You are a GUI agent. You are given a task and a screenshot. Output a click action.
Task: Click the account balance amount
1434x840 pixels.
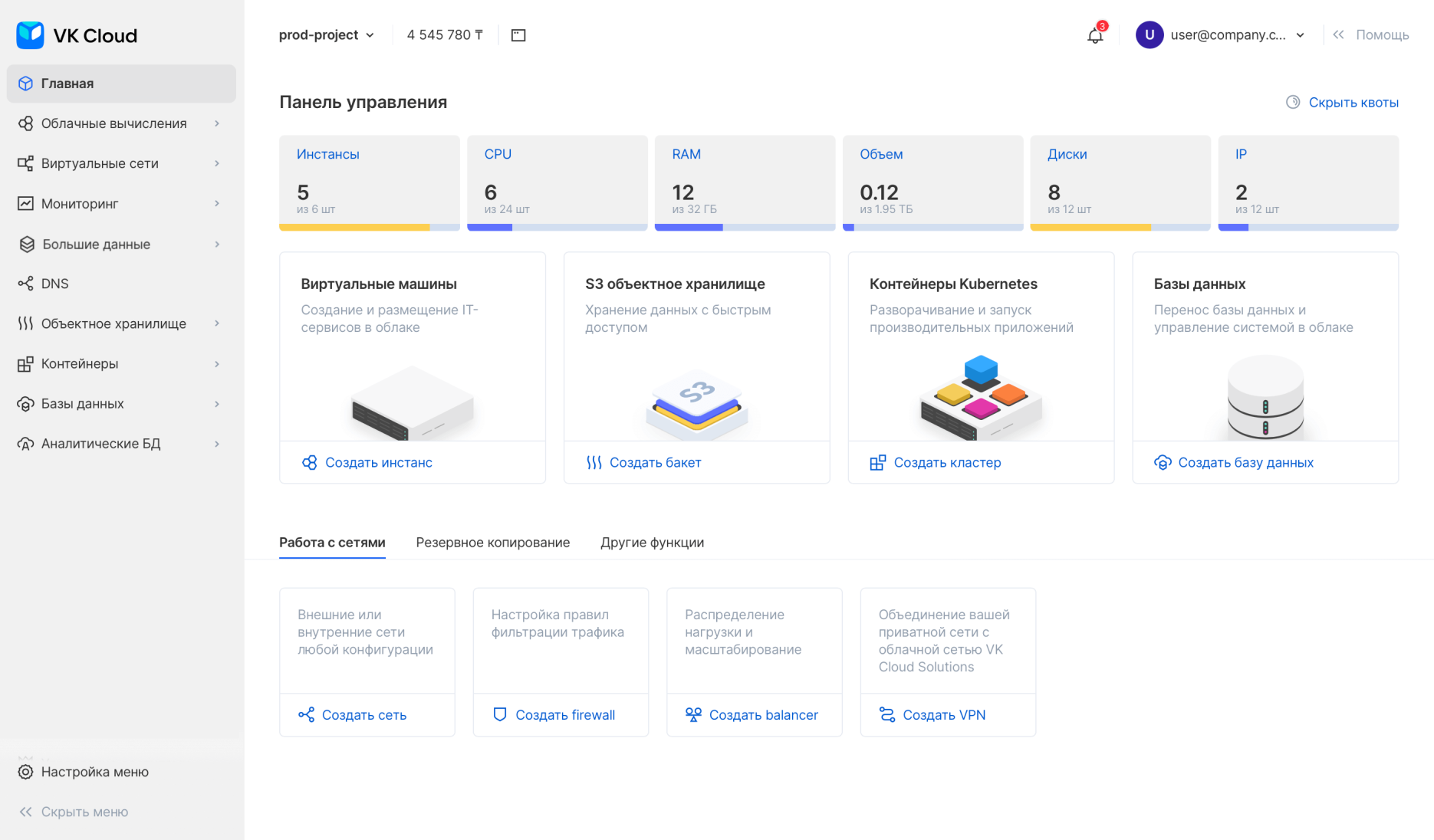pos(445,34)
